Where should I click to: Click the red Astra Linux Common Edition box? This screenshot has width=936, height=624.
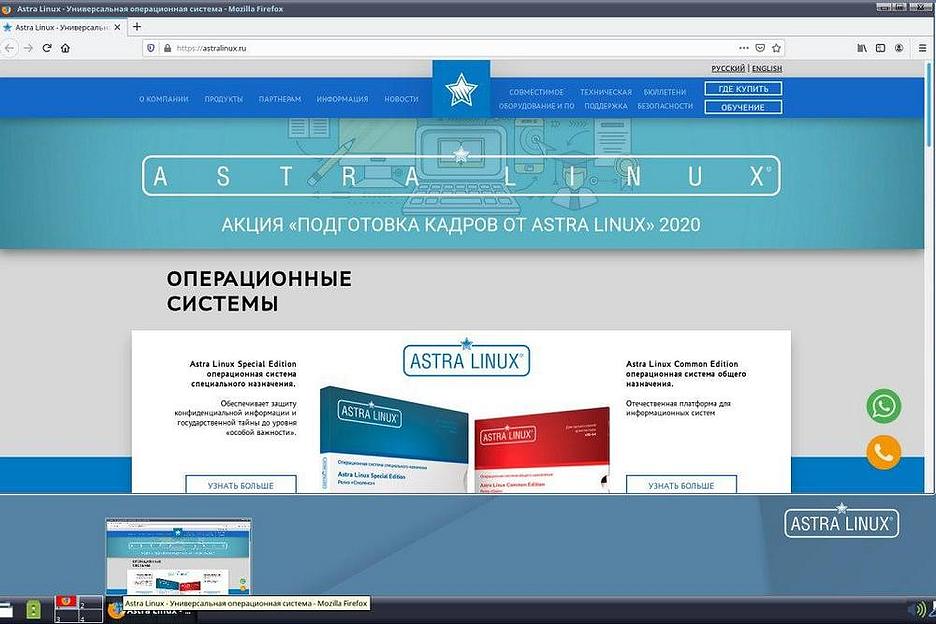tap(542, 451)
